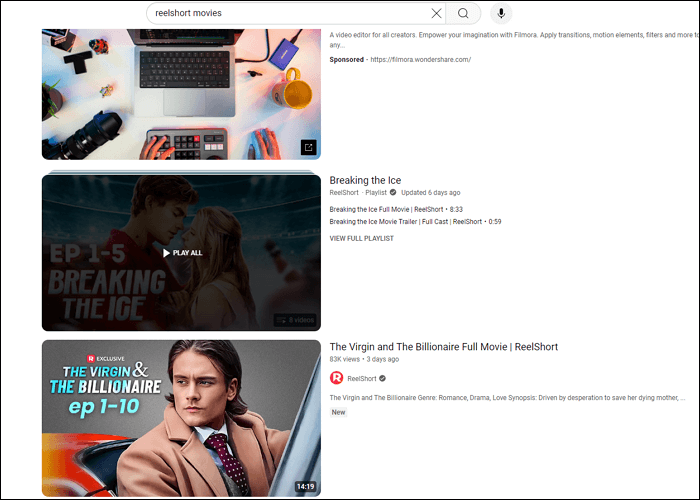This screenshot has width=700, height=500.
Task: Start voice search with the microphone icon
Action: [500, 13]
